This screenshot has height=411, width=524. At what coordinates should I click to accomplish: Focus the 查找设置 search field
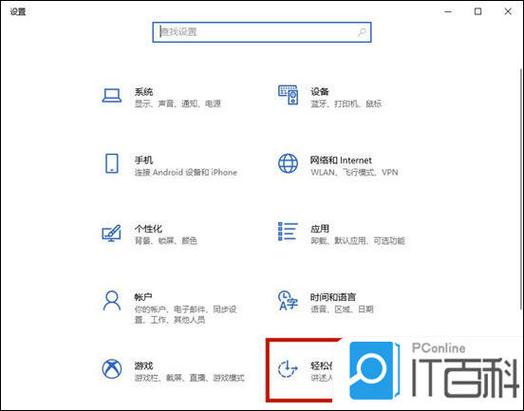(x=262, y=32)
